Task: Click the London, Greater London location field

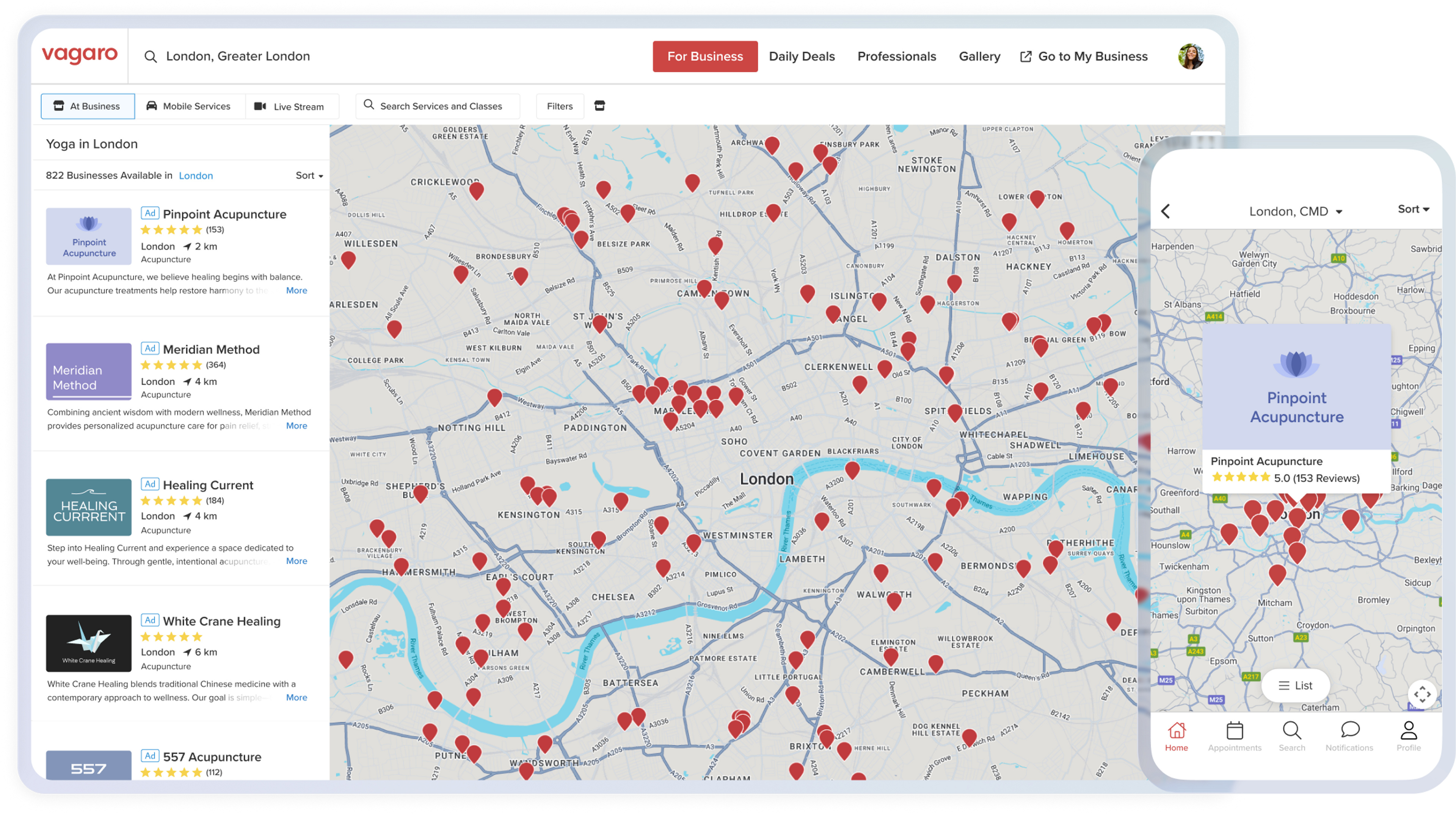Action: click(x=237, y=56)
